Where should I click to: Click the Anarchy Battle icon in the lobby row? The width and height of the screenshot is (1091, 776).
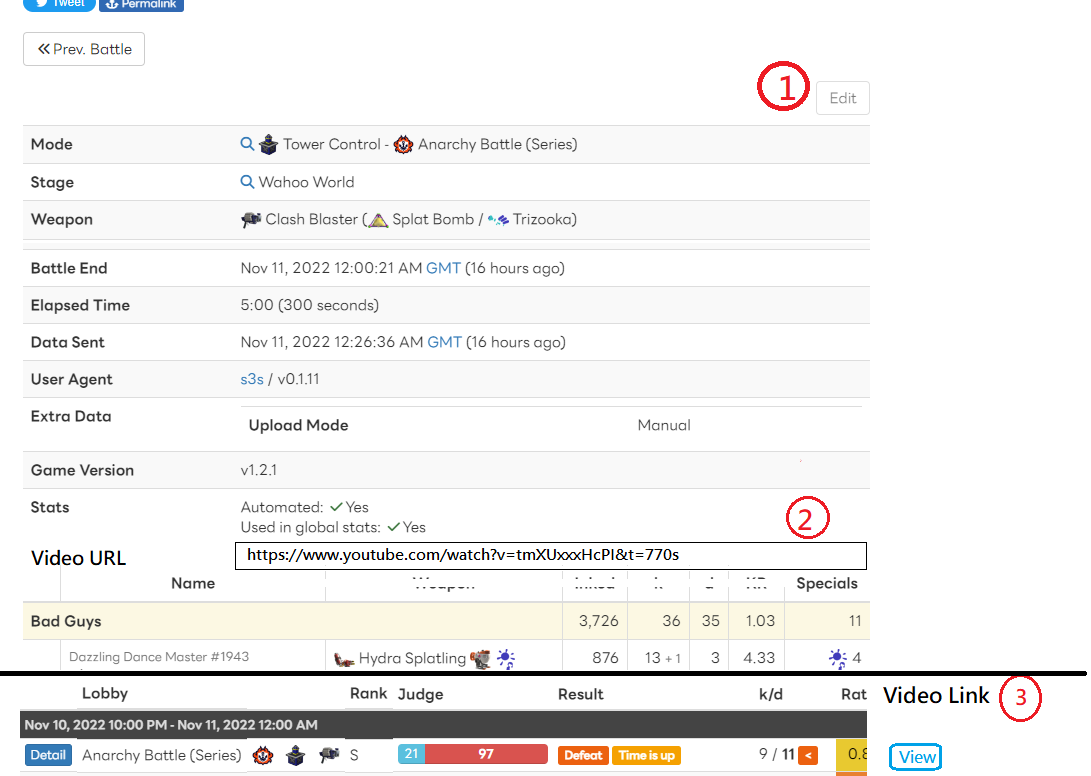262,755
